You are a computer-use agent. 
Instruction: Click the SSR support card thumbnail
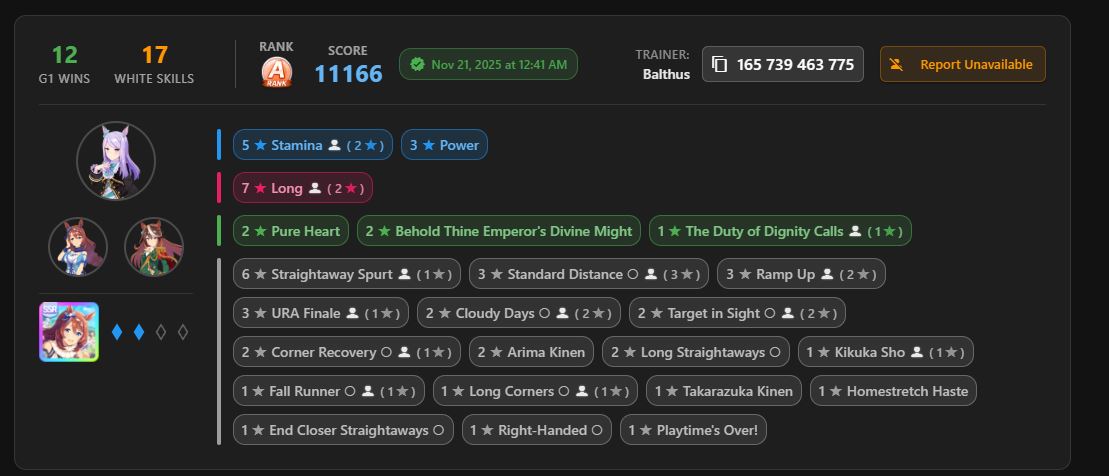(x=69, y=332)
